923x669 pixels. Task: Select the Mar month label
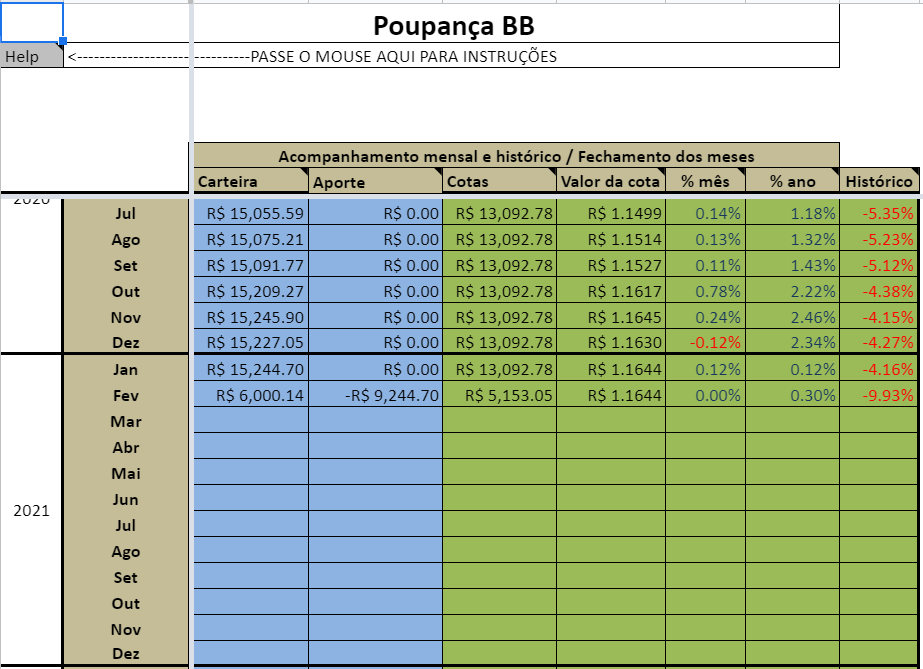(x=126, y=421)
